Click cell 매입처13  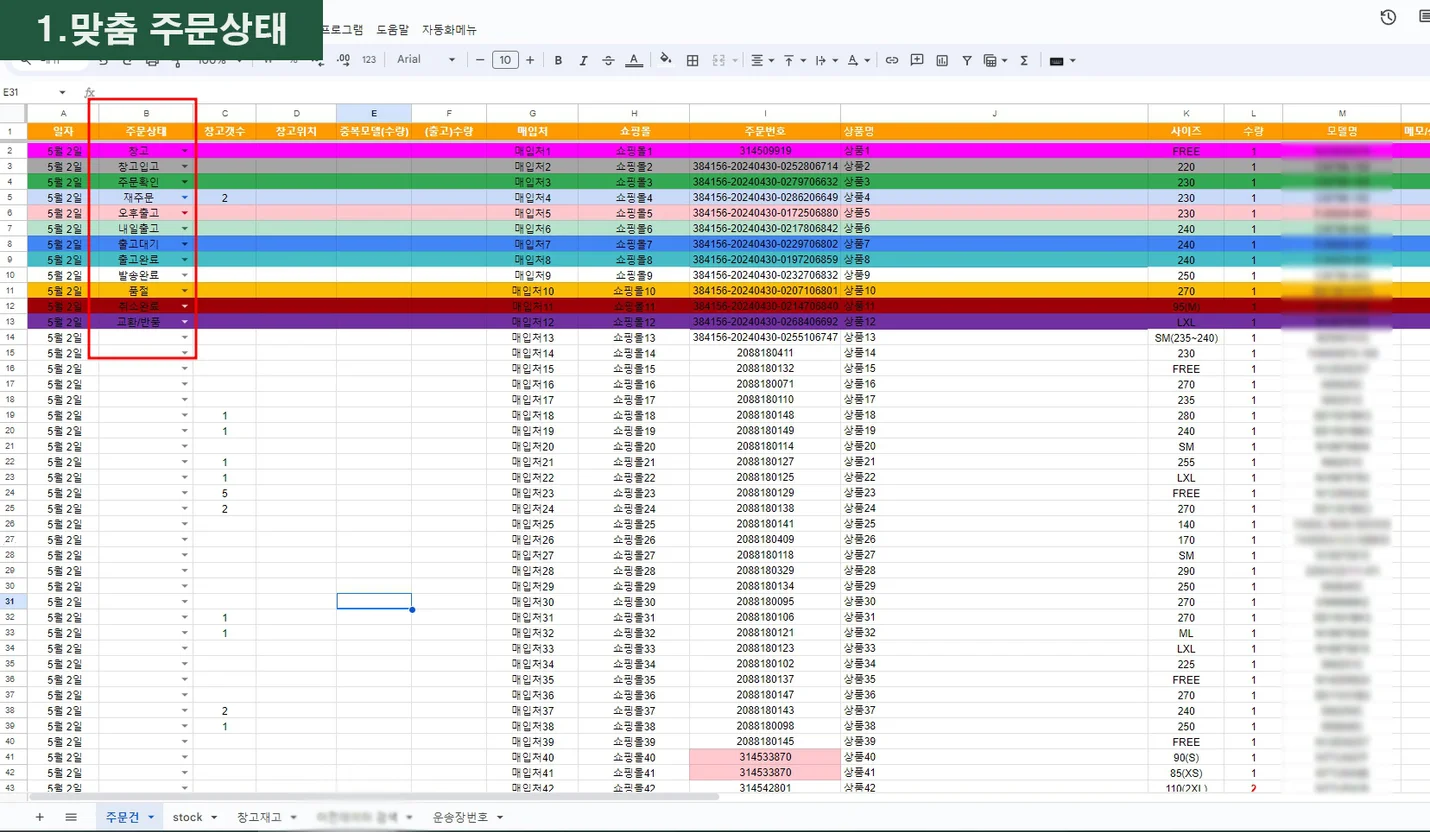click(x=532, y=338)
